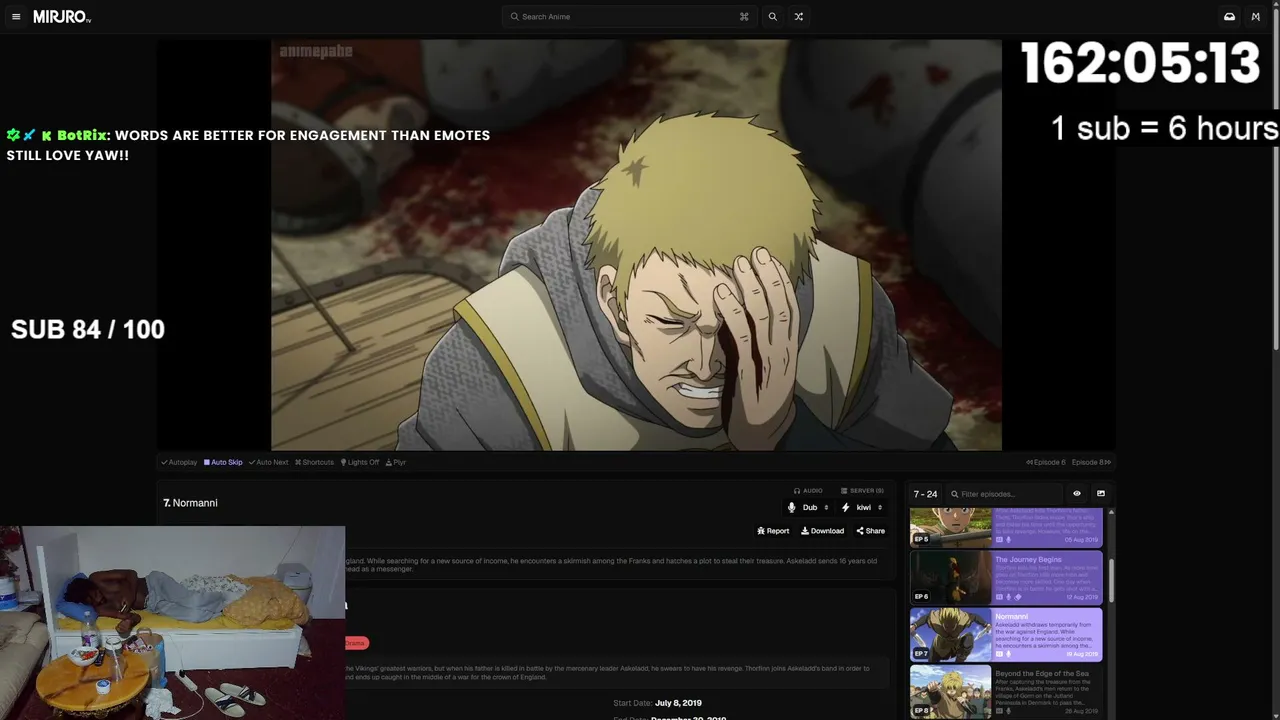This screenshot has width=1280, height=720.
Task: Open the EP 5 episode thumbnail
Action: pyautogui.click(x=950, y=526)
